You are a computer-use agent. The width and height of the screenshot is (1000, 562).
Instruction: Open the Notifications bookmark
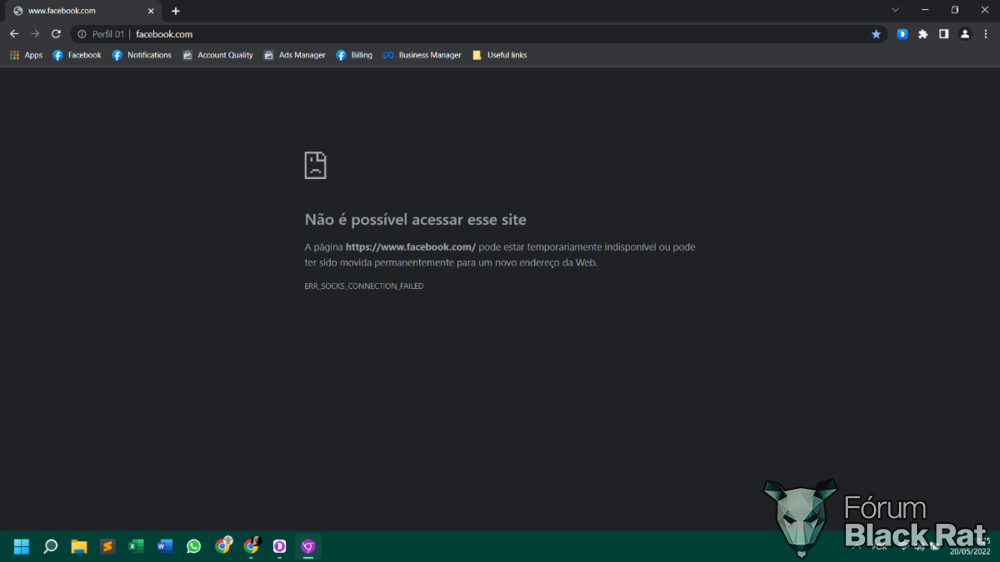142,55
